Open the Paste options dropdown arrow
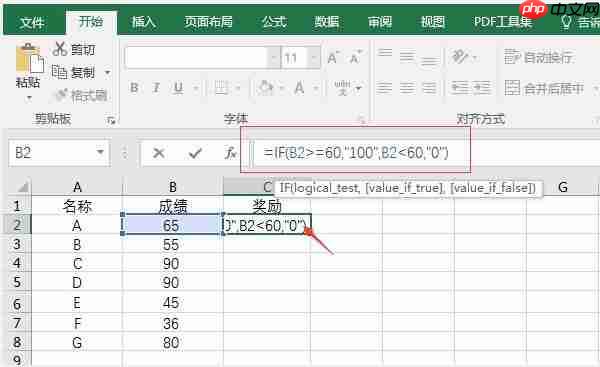The height and width of the screenshot is (367, 600). click(29, 98)
